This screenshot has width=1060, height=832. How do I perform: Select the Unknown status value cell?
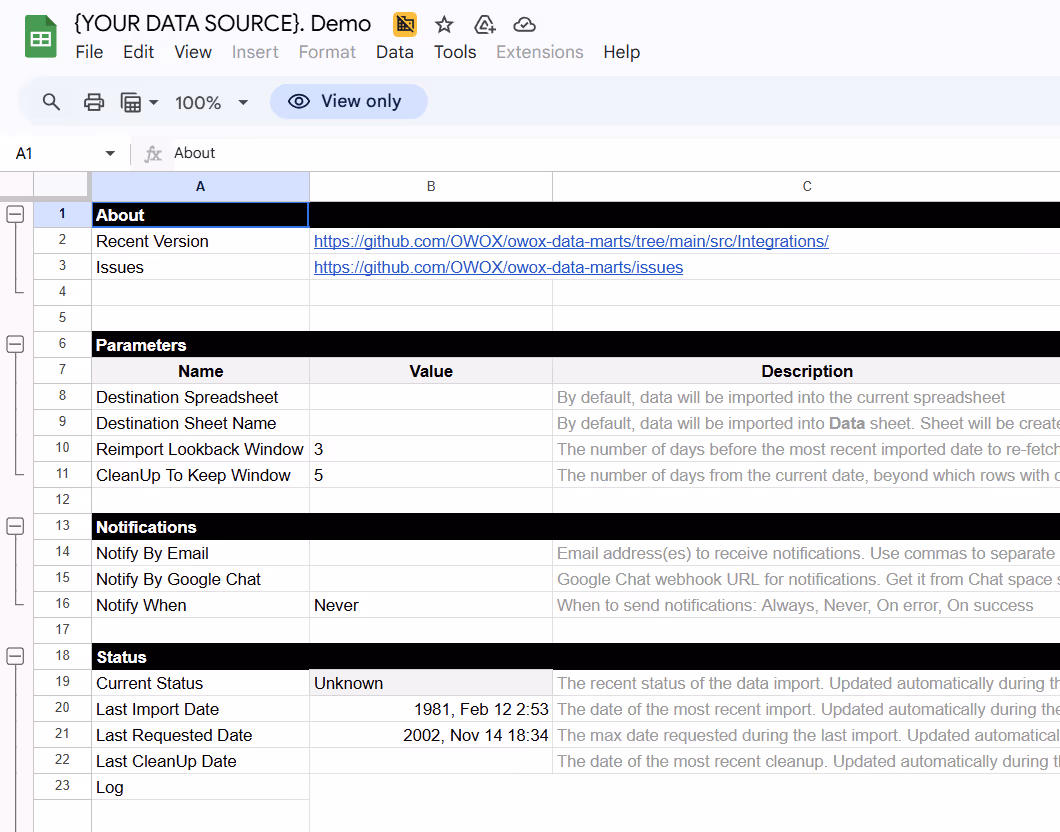(x=431, y=683)
